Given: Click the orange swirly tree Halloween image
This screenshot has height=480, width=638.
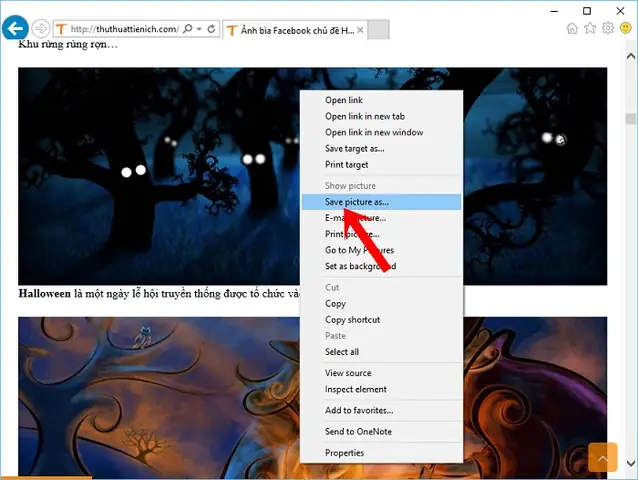Looking at the screenshot, I should click(159, 398).
